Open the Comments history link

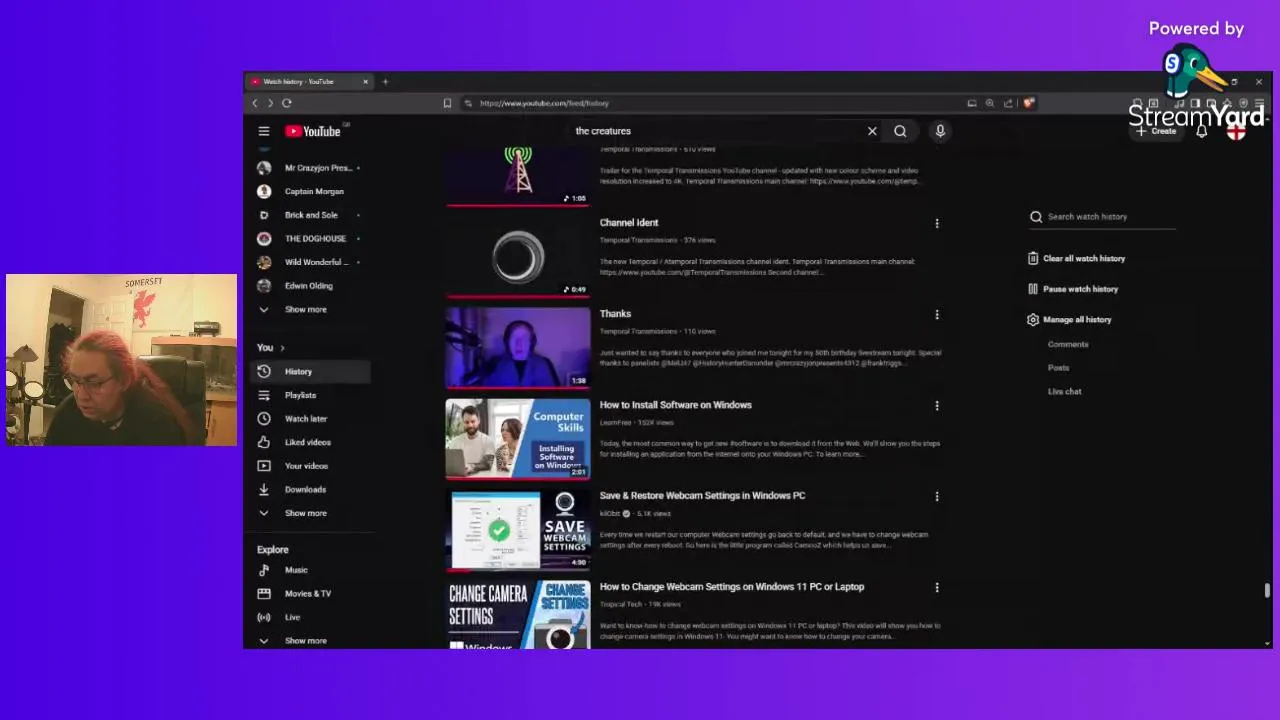click(1068, 344)
